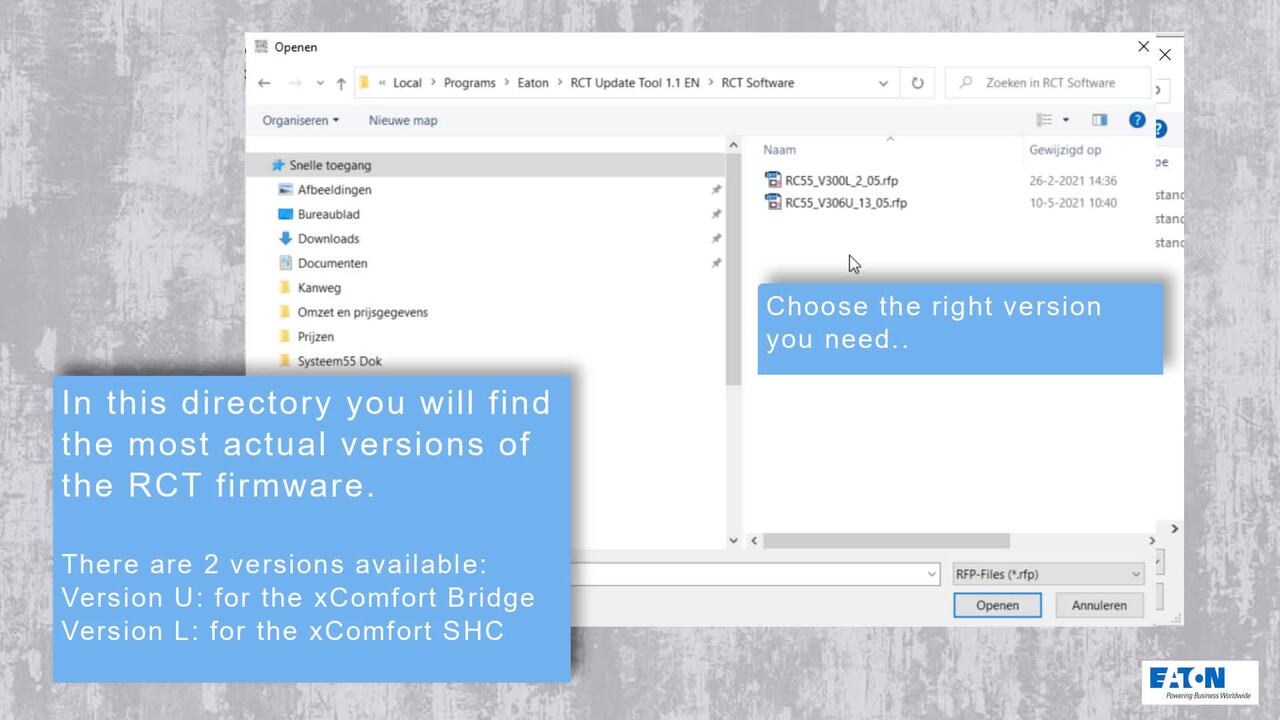Click the Annuleren button
This screenshot has height=720, width=1280.
tap(1099, 605)
